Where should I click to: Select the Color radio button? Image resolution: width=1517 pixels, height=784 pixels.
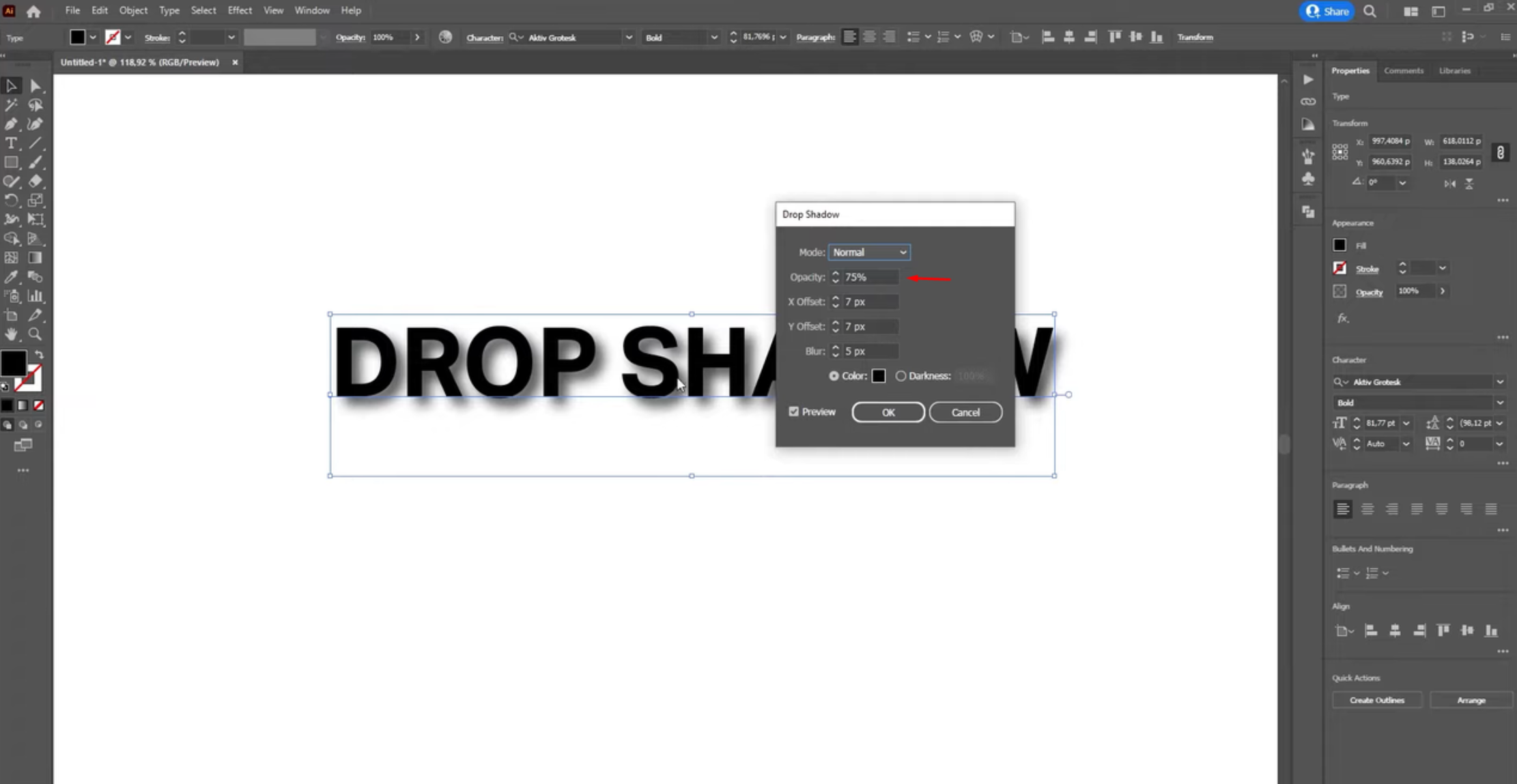834,376
